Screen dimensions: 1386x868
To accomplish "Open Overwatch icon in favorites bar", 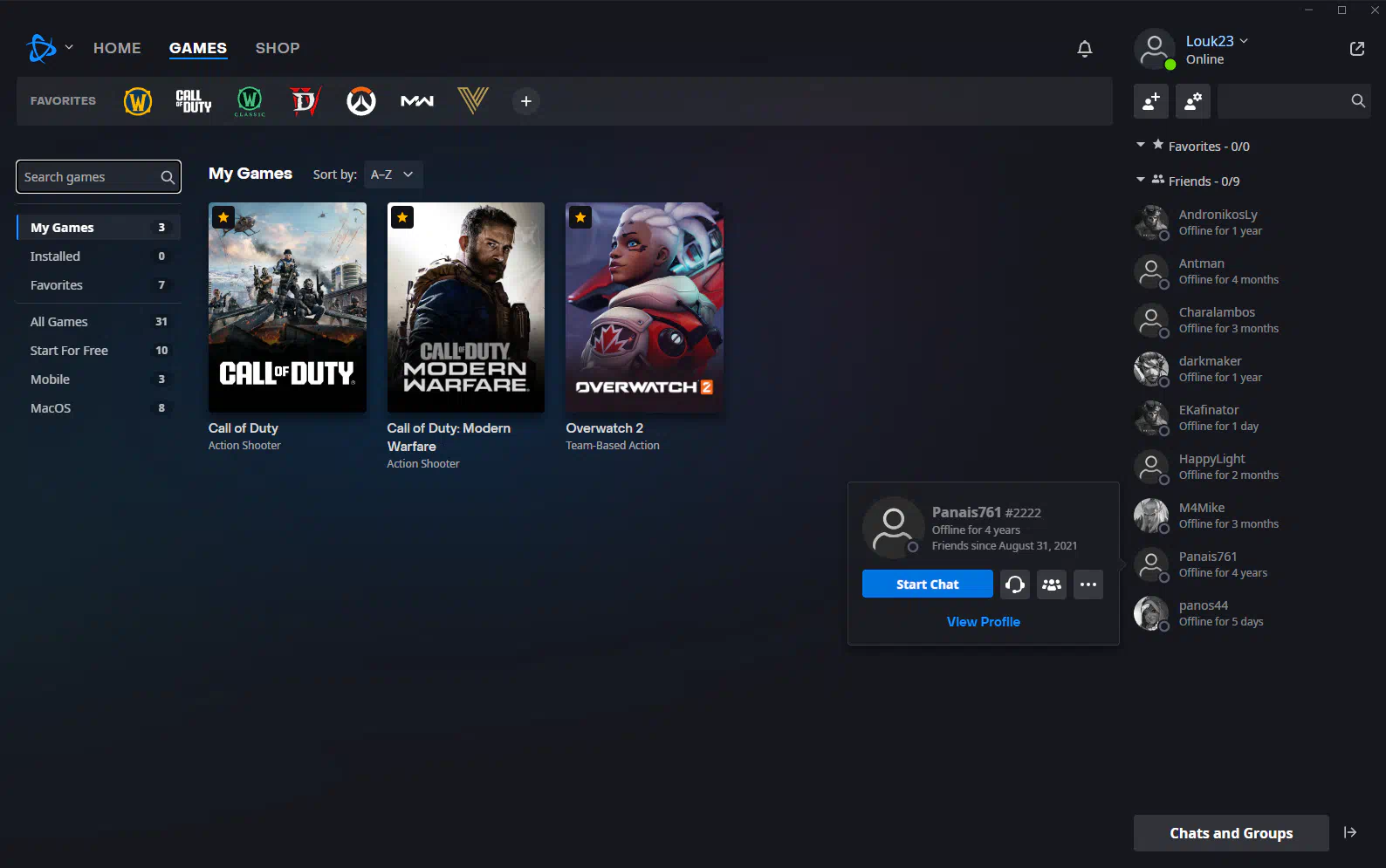I will (x=361, y=101).
